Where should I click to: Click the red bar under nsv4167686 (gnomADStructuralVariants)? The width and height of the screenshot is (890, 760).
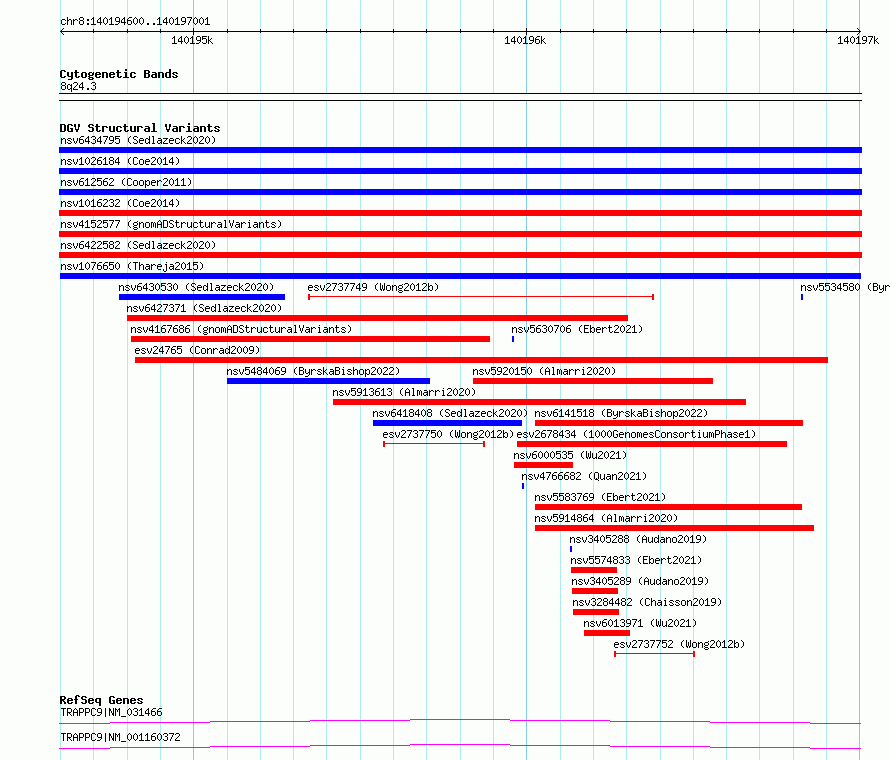pos(310,339)
